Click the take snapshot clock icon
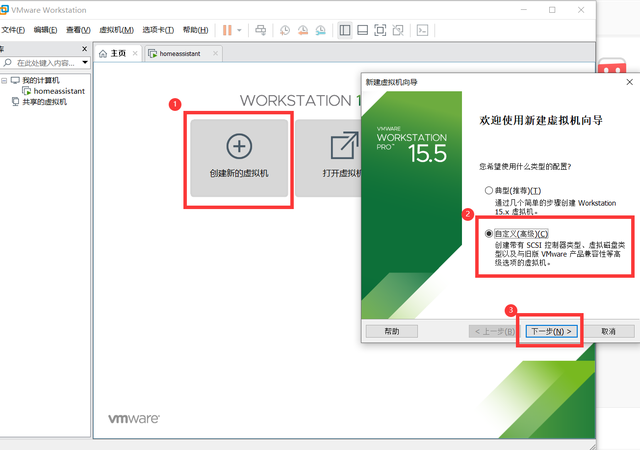The image size is (640, 450). click(284, 30)
